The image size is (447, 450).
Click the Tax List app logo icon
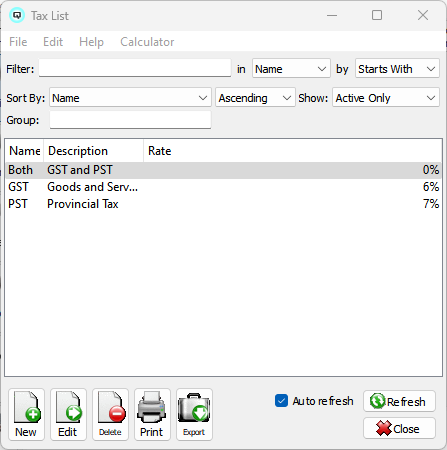[17, 15]
